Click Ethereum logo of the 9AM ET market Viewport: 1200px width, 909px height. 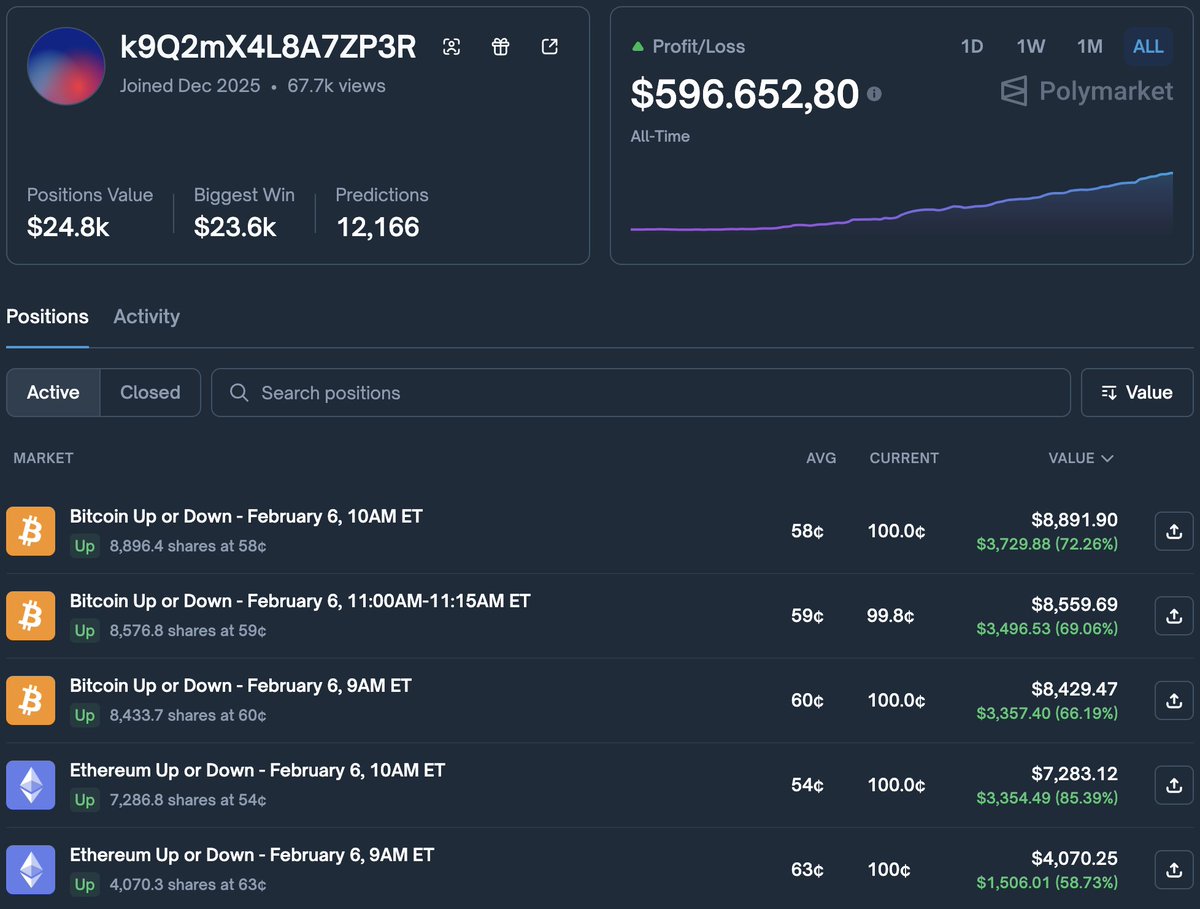[x=31, y=870]
